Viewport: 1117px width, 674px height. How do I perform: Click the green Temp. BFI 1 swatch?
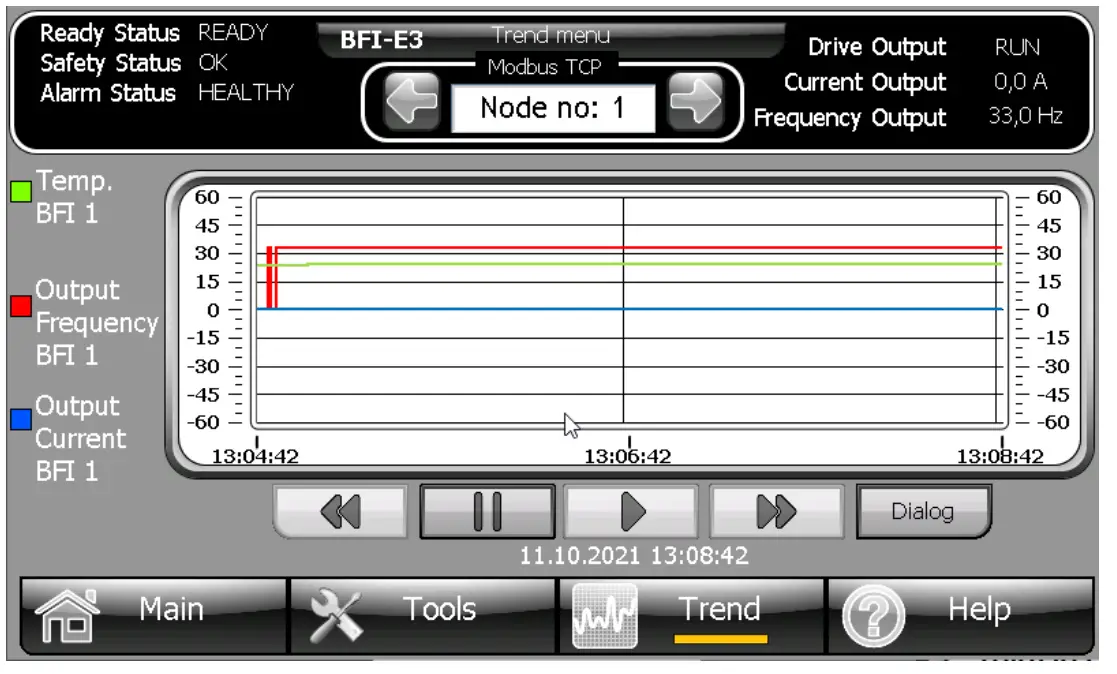[x=21, y=191]
